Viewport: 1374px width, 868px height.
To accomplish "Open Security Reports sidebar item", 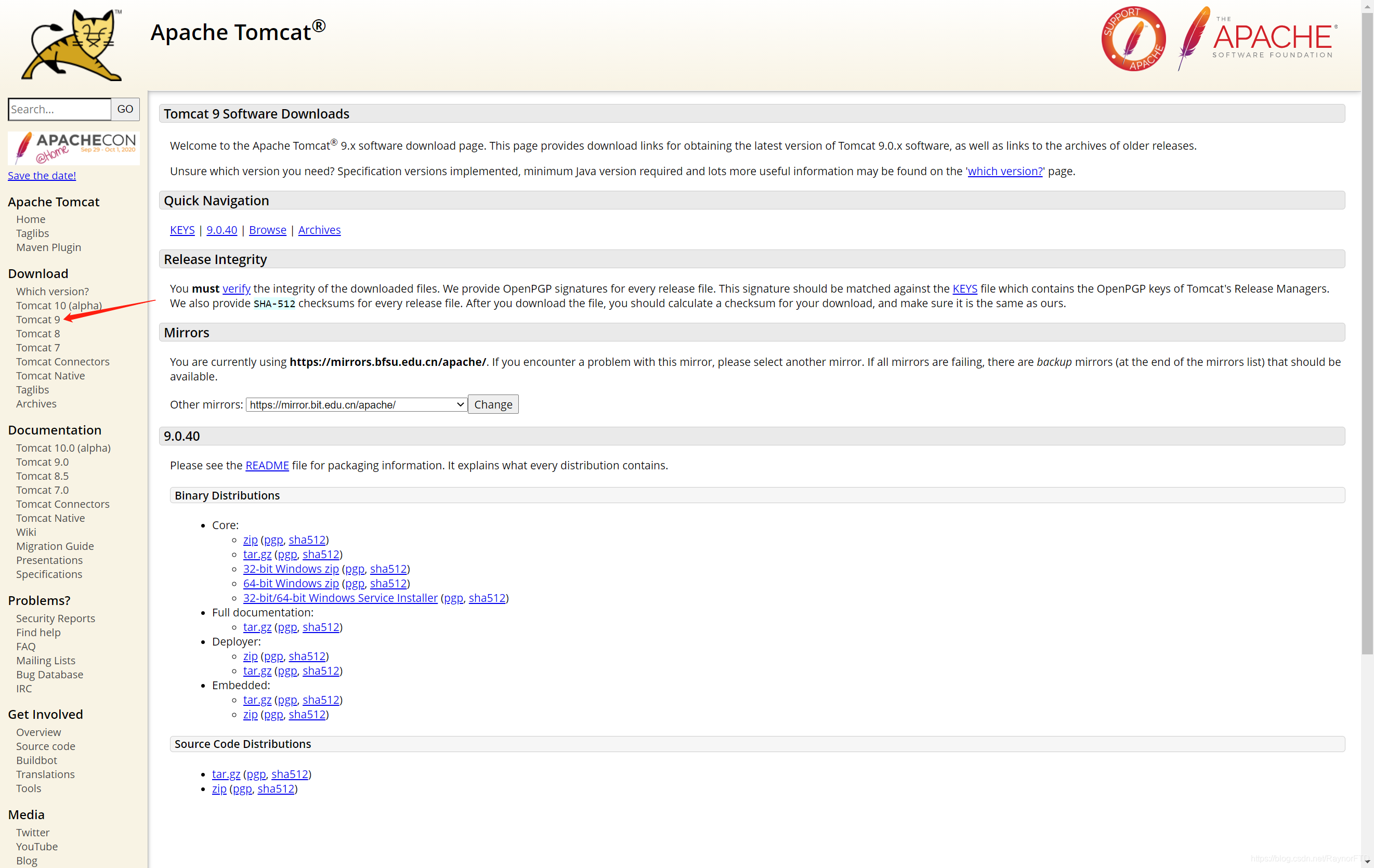I will [55, 618].
